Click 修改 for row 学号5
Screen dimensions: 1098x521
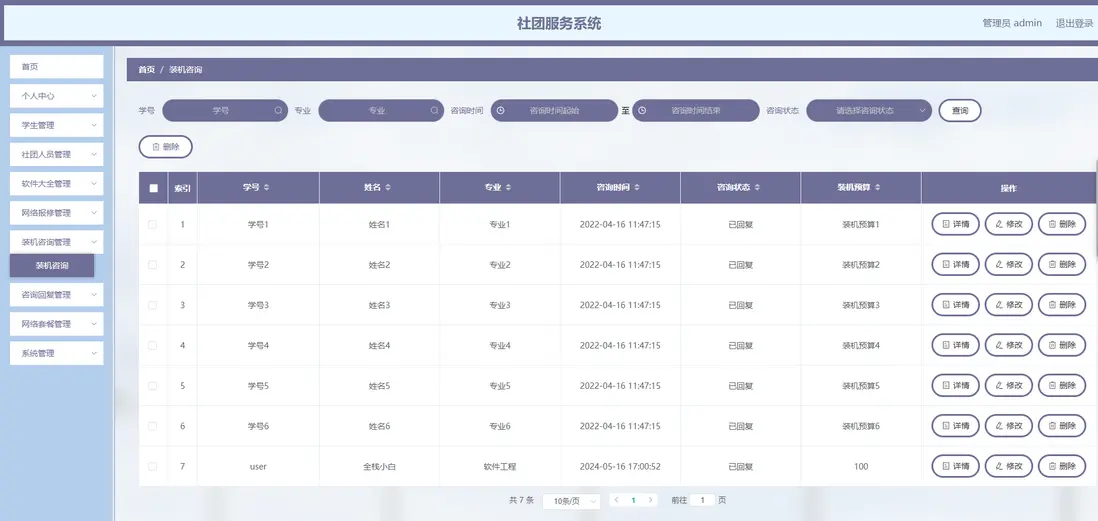(1008, 385)
